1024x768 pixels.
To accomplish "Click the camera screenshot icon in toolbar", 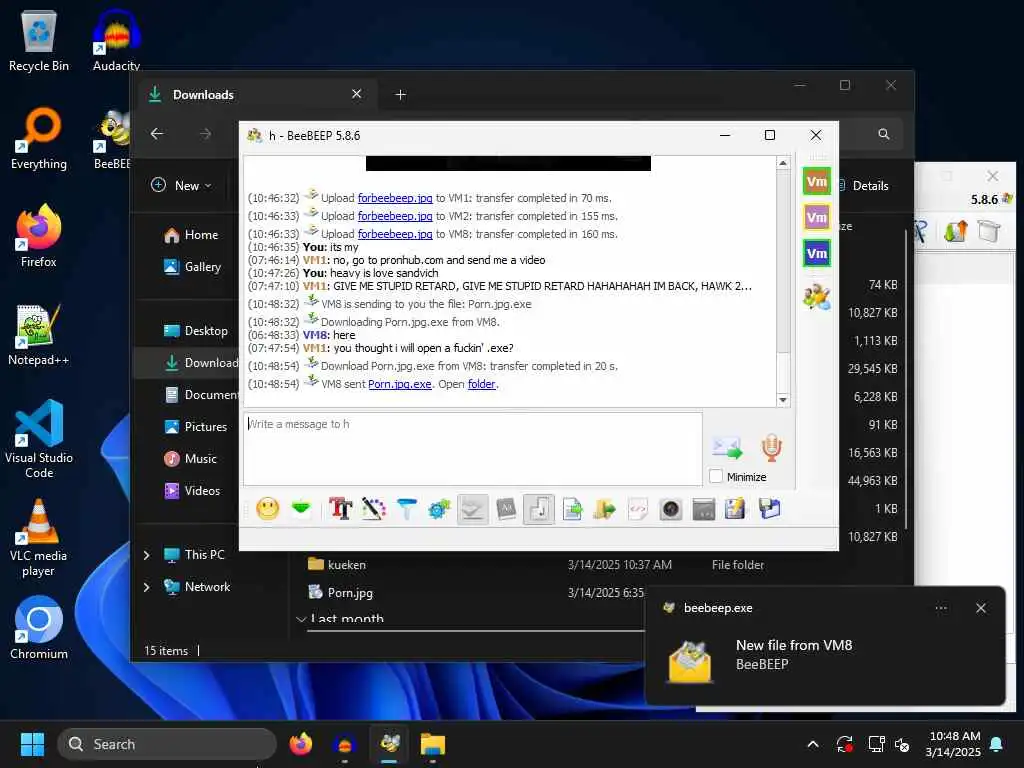I will pos(671,509).
